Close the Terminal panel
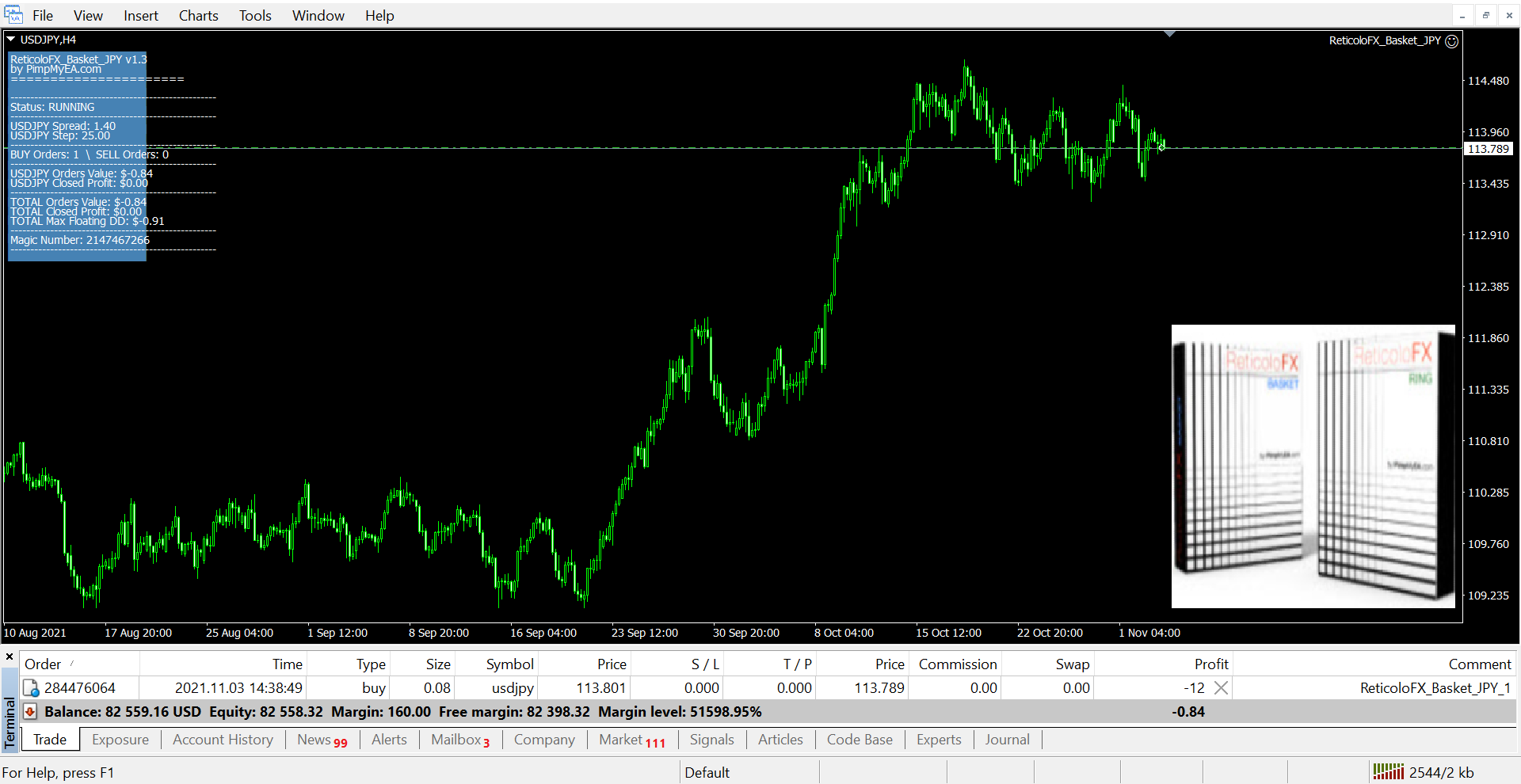This screenshot has height=784, width=1521. [x=10, y=657]
